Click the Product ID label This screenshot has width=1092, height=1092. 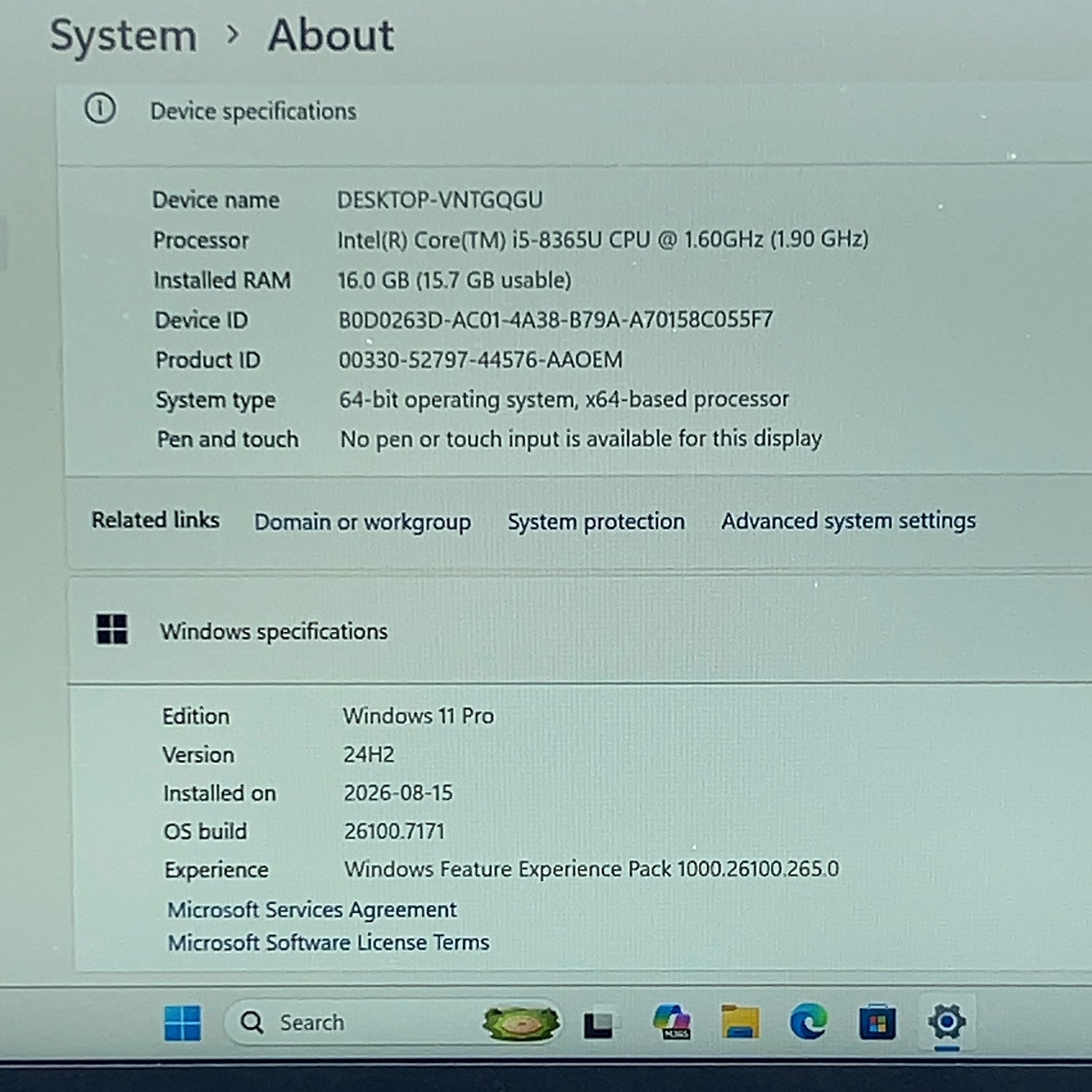click(208, 360)
